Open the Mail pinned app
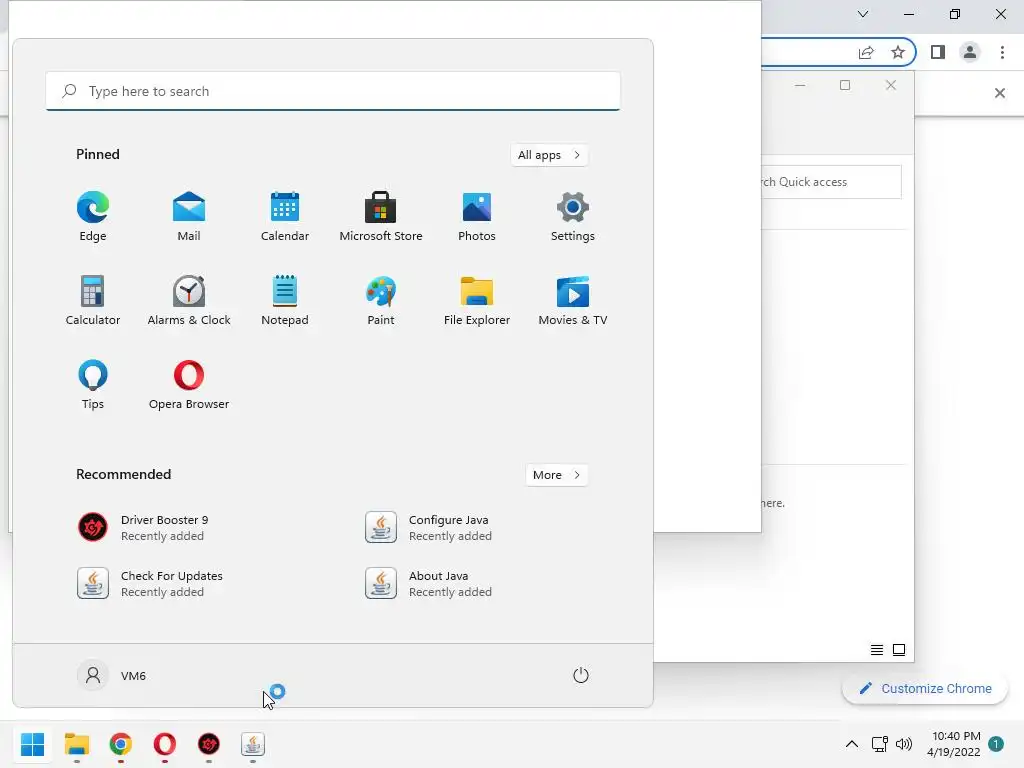The height and width of the screenshot is (768, 1024). [189, 217]
